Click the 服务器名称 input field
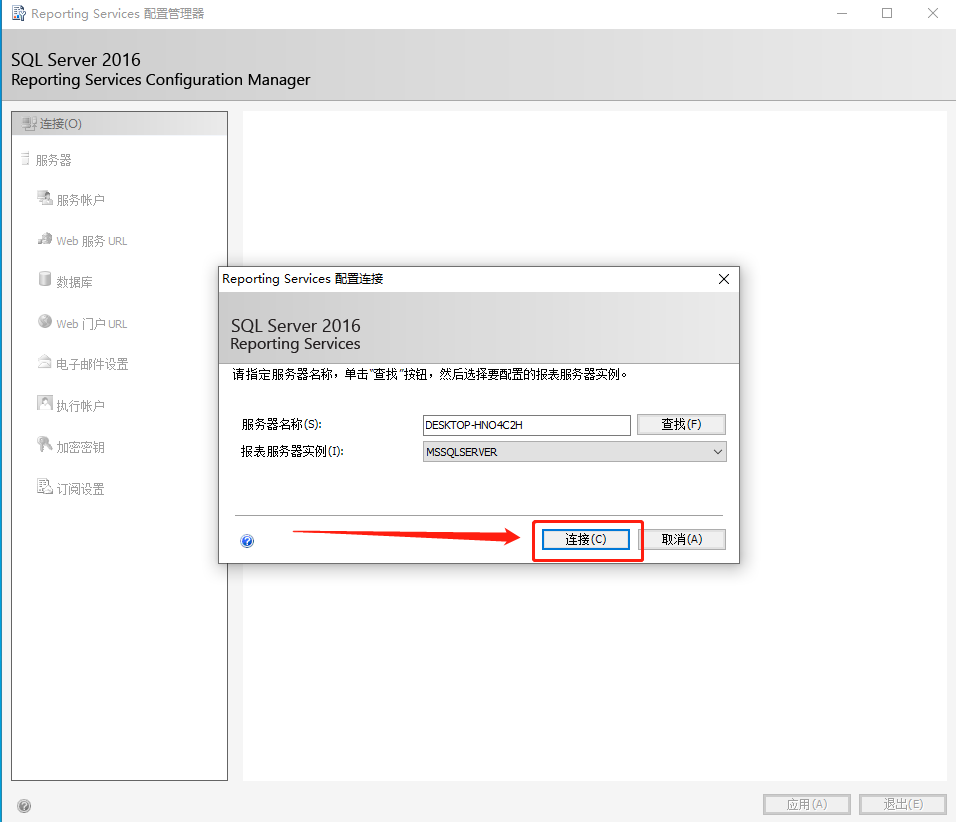Viewport: 956px width, 822px height. (x=526, y=425)
